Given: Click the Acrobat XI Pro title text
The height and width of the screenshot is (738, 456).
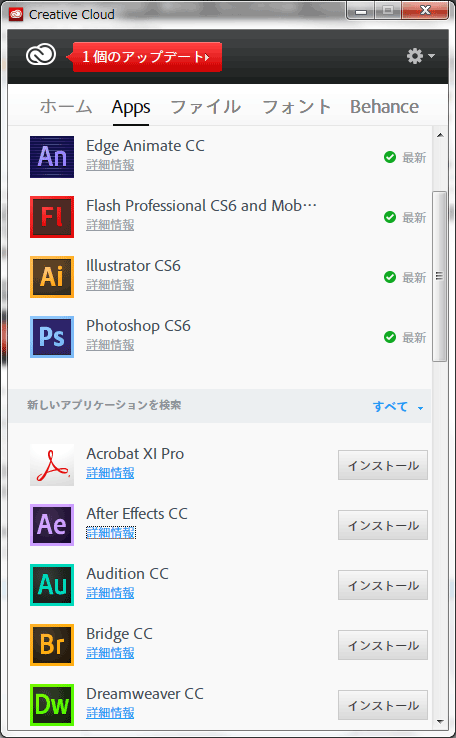Looking at the screenshot, I should tap(135, 454).
